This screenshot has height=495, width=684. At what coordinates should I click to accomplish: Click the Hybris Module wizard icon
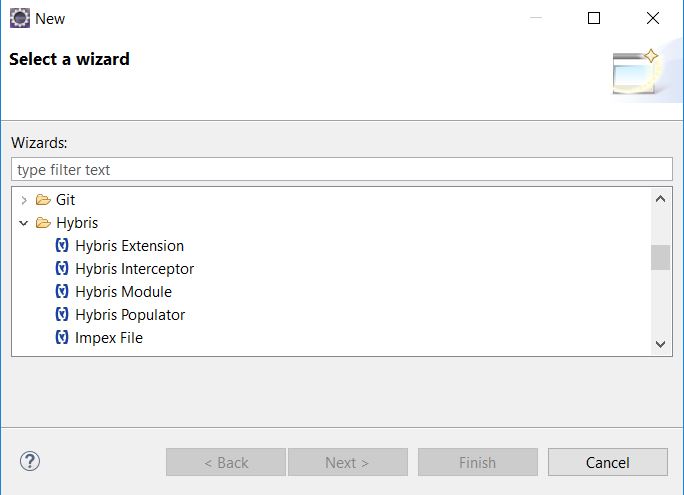coord(62,291)
